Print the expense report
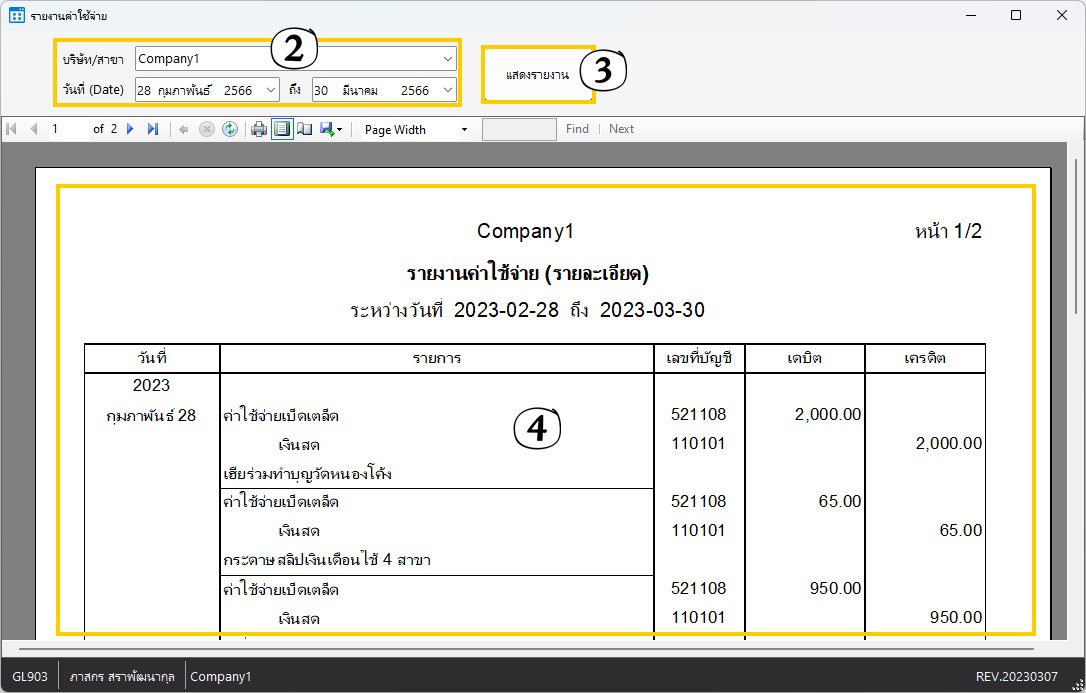1086x693 pixels. click(x=259, y=129)
